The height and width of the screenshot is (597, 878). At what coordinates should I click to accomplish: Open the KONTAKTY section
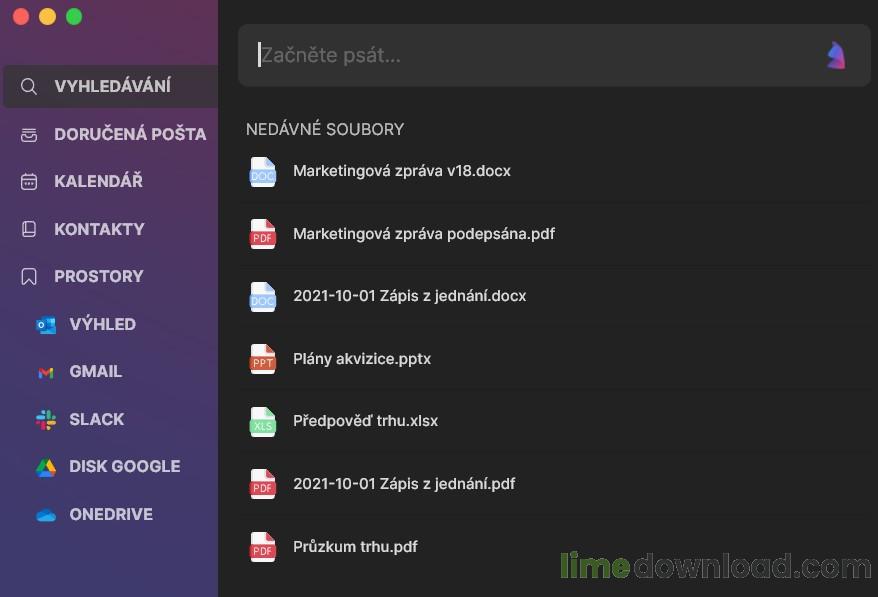(99, 229)
